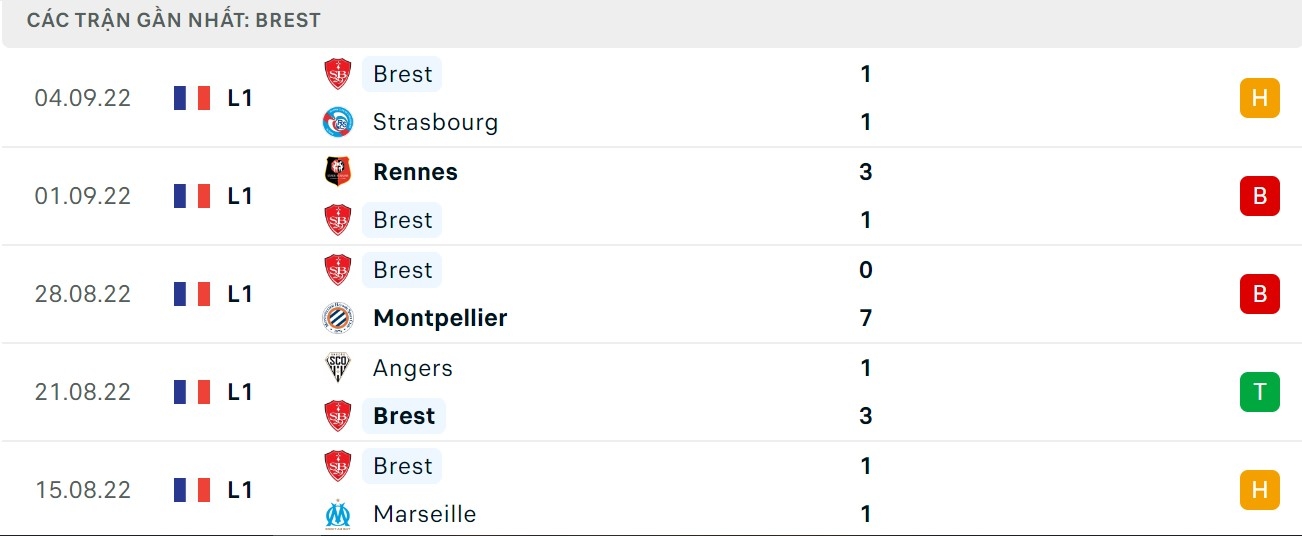Click the Marseille club crest icon
The width and height of the screenshot is (1302, 536).
338,514
